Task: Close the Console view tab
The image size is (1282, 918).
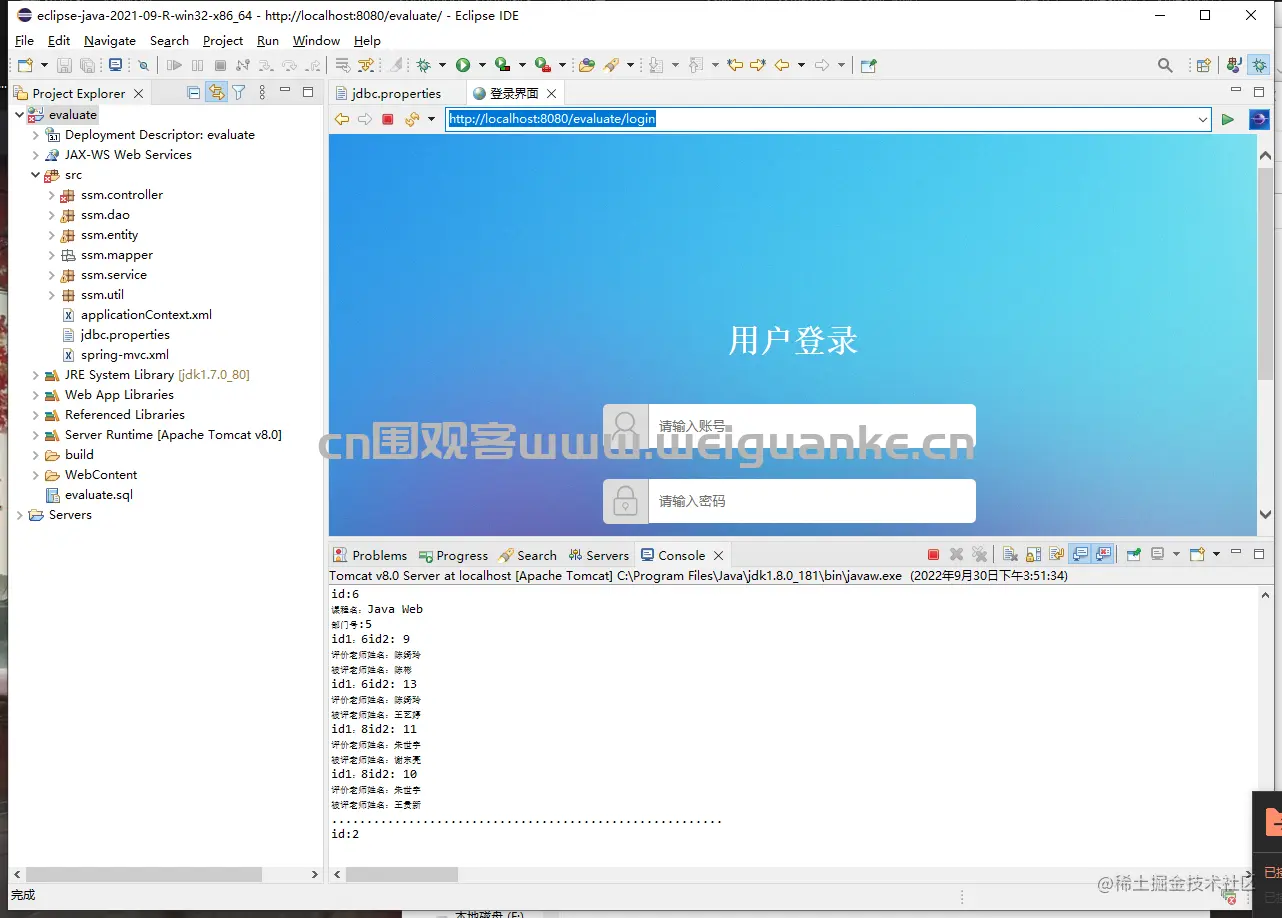Action: pyautogui.click(x=719, y=555)
